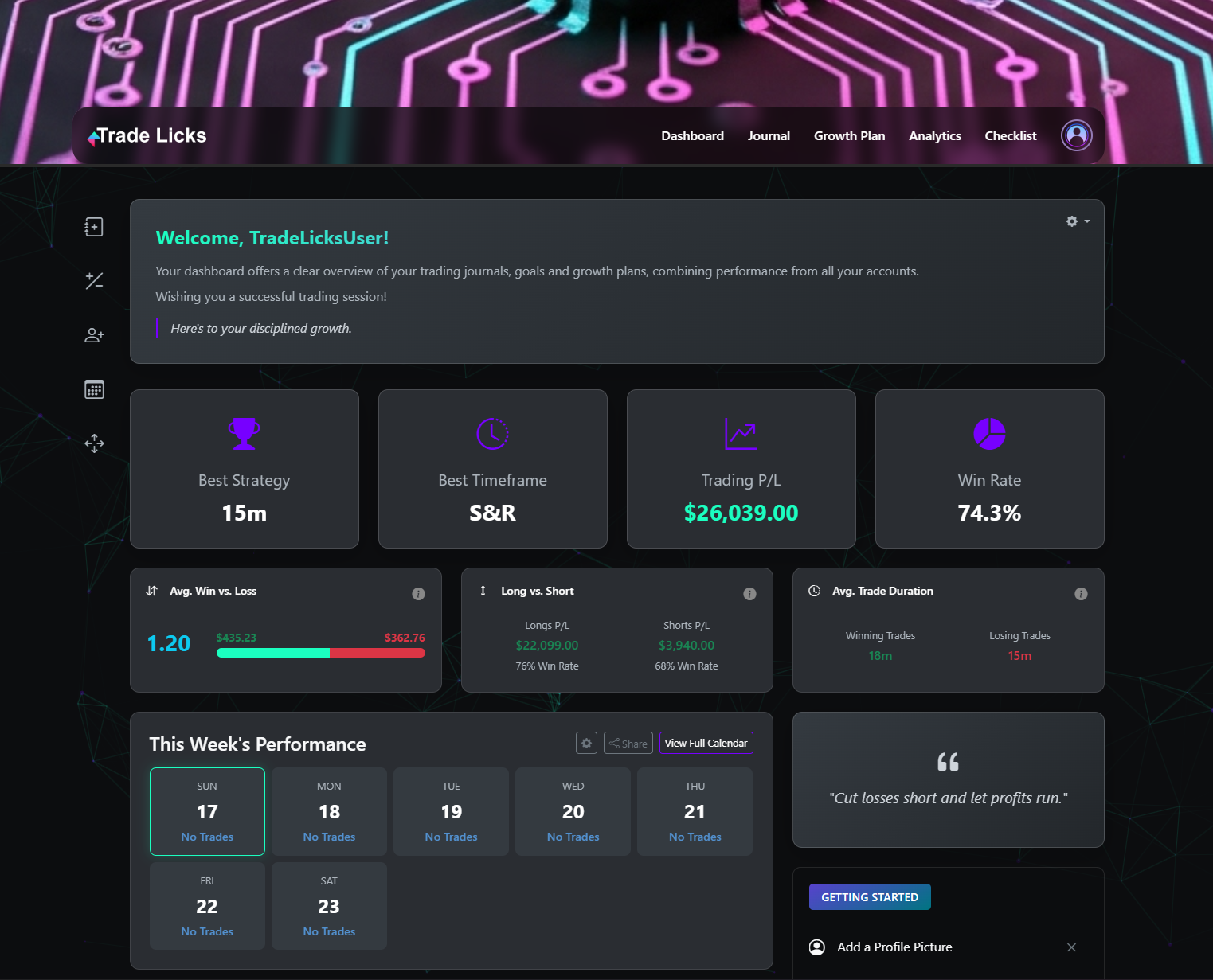Navigate to the Analytics menu item
This screenshot has width=1213, height=980.
coord(934,135)
